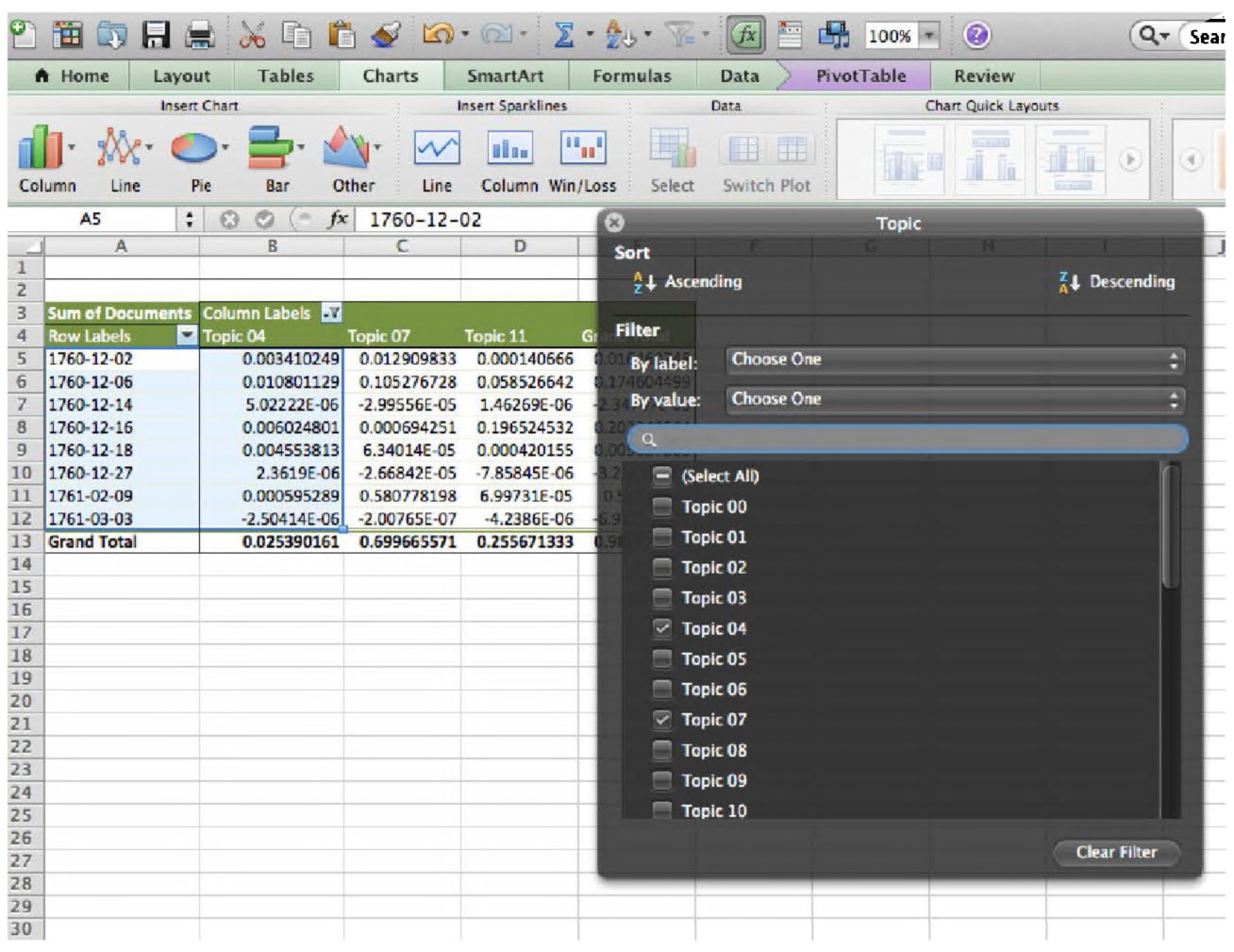1234x952 pixels.
Task: Click the AutoSum sigma icon
Action: point(563,35)
